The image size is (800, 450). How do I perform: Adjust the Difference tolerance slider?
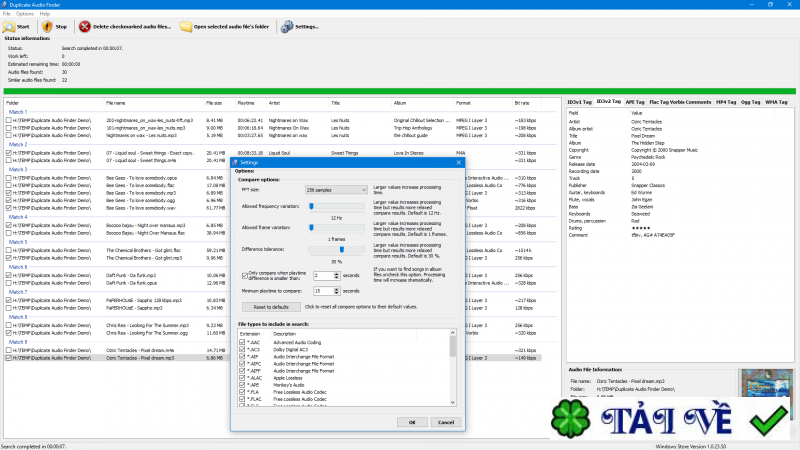tap(341, 250)
